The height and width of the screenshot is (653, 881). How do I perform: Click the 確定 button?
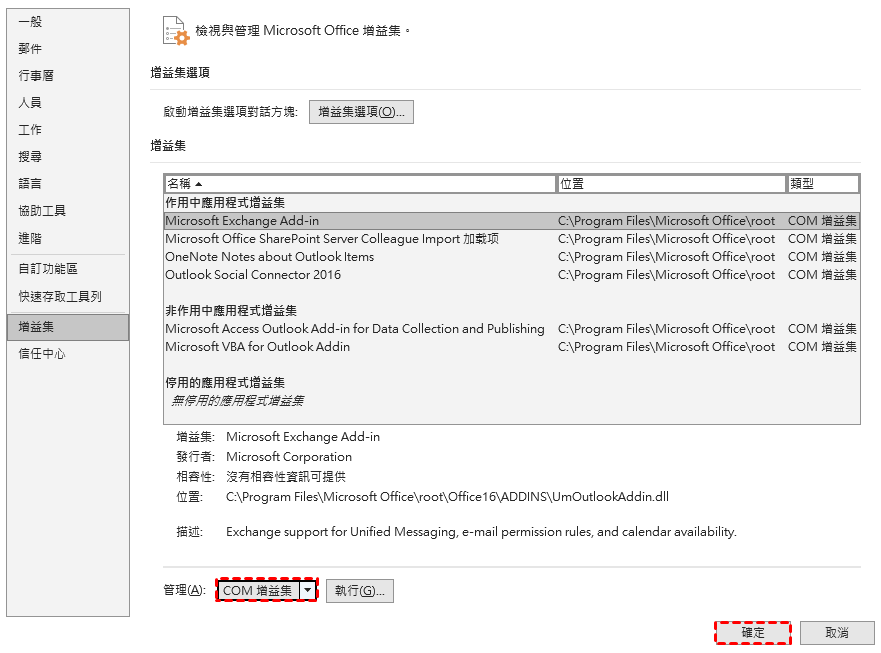click(753, 633)
